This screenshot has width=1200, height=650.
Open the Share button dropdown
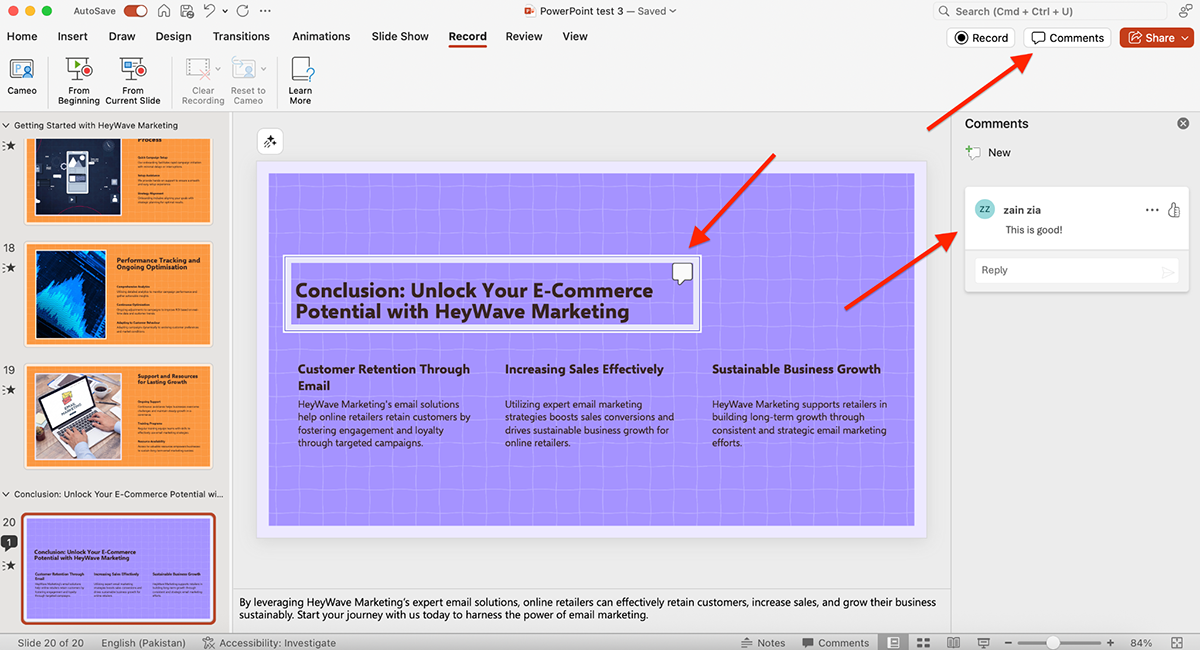coord(1186,38)
